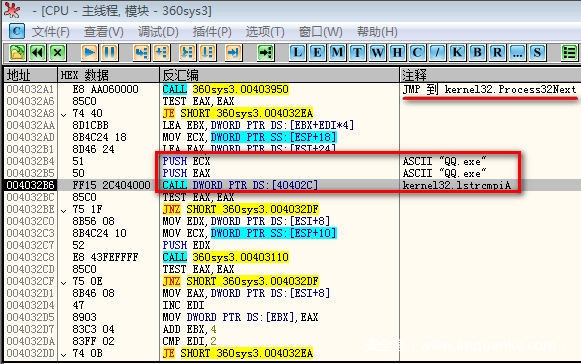The image size is (581, 364).
Task: Click hex bytes FF15 2C404000
Action: pos(112,185)
